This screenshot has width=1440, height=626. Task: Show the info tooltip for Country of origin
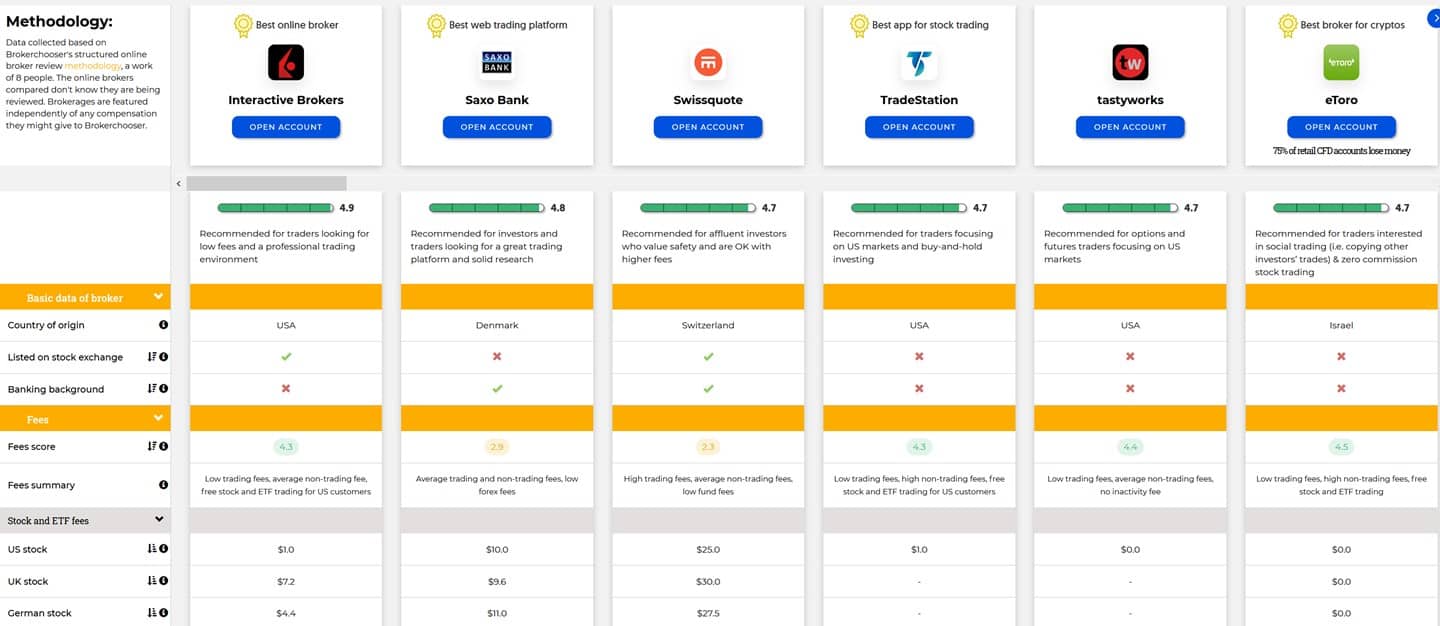(x=163, y=325)
